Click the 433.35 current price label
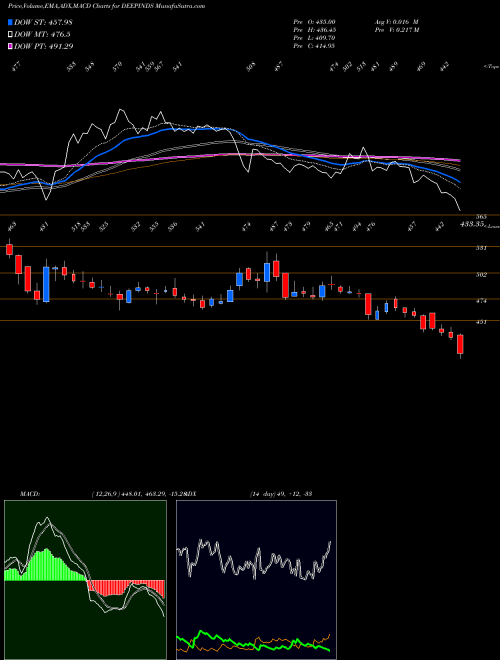500x660 pixels. click(471, 225)
